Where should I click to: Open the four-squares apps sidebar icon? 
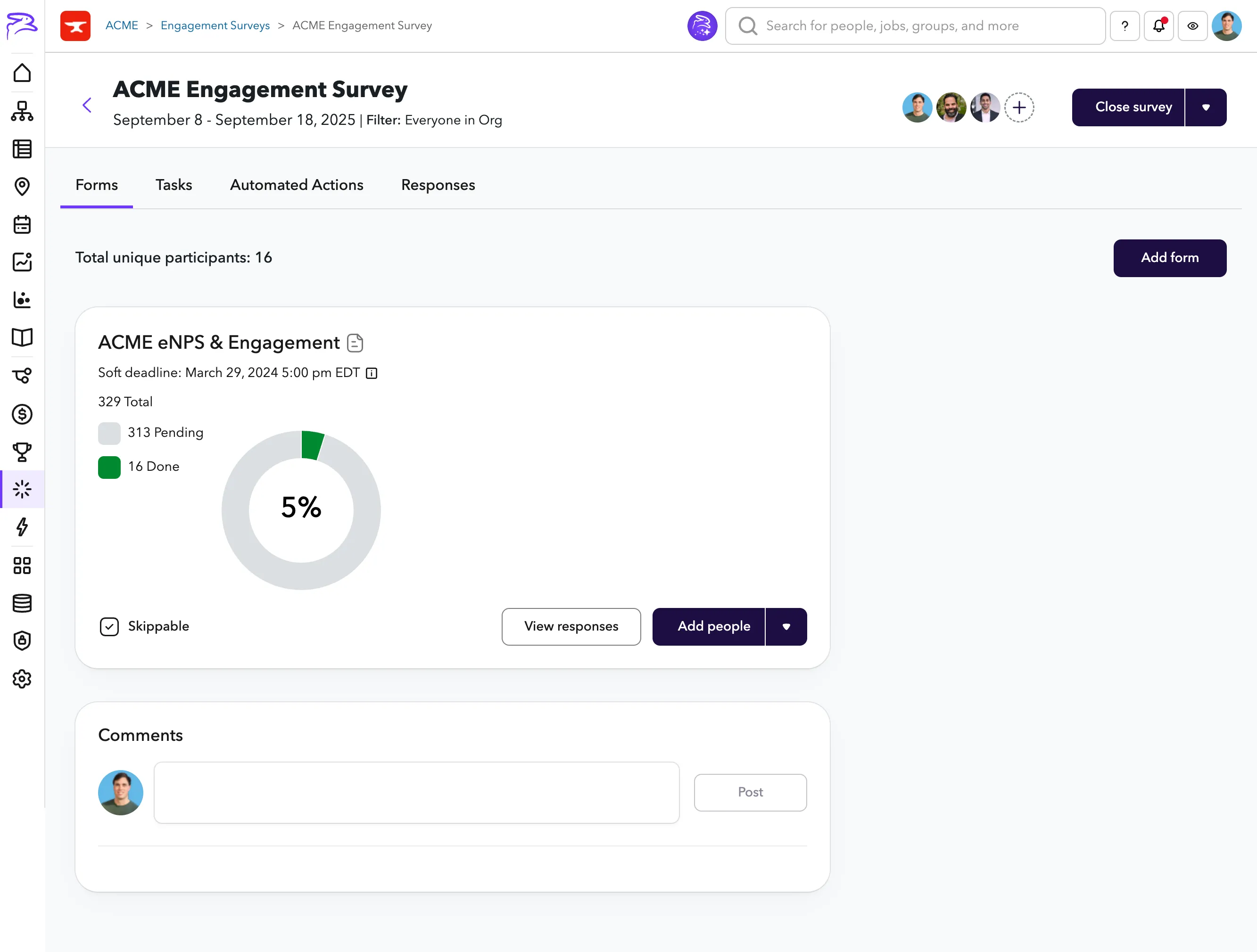pyautogui.click(x=22, y=565)
